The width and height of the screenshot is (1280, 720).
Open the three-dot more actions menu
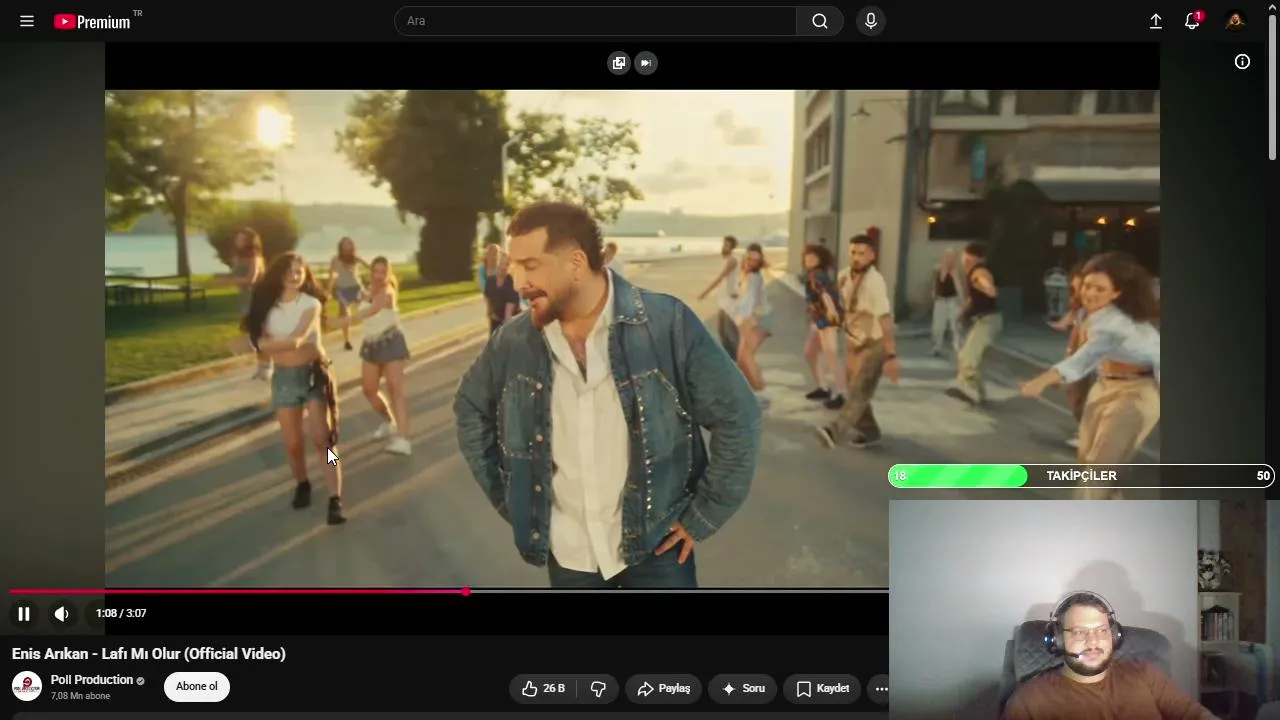coord(881,689)
